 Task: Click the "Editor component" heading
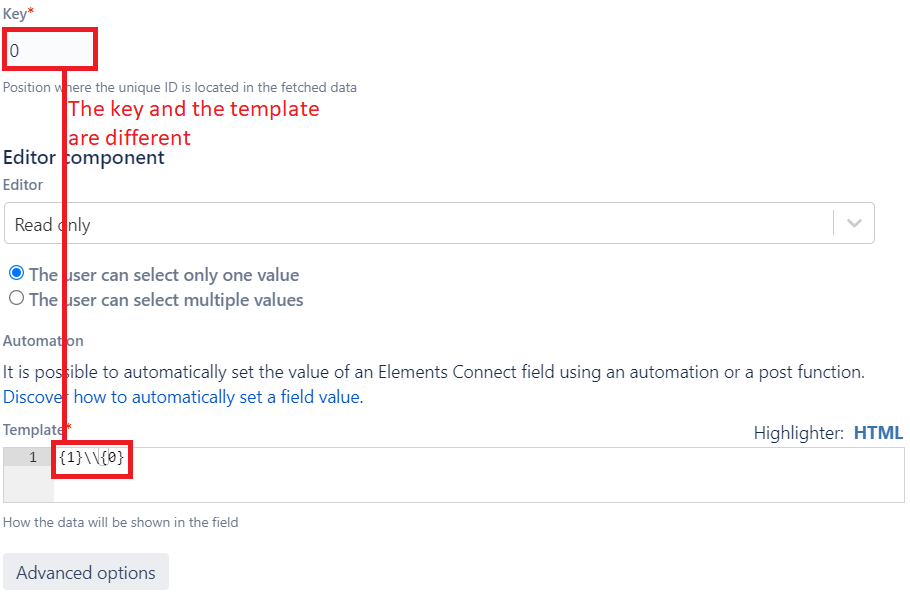[84, 157]
